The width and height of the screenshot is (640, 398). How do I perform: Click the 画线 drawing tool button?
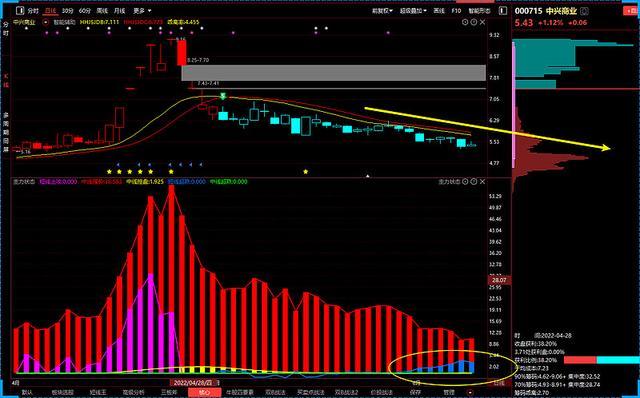pyautogui.click(x=439, y=11)
